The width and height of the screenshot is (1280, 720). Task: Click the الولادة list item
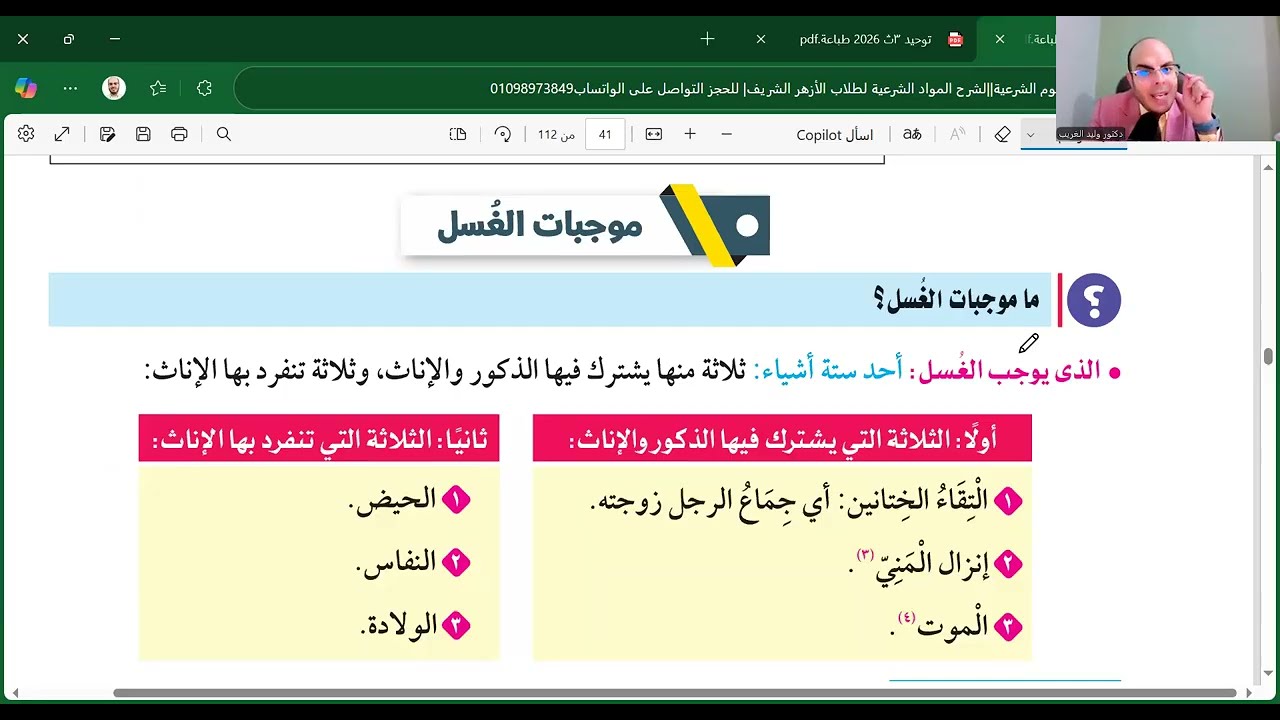pyautogui.click(x=415, y=625)
